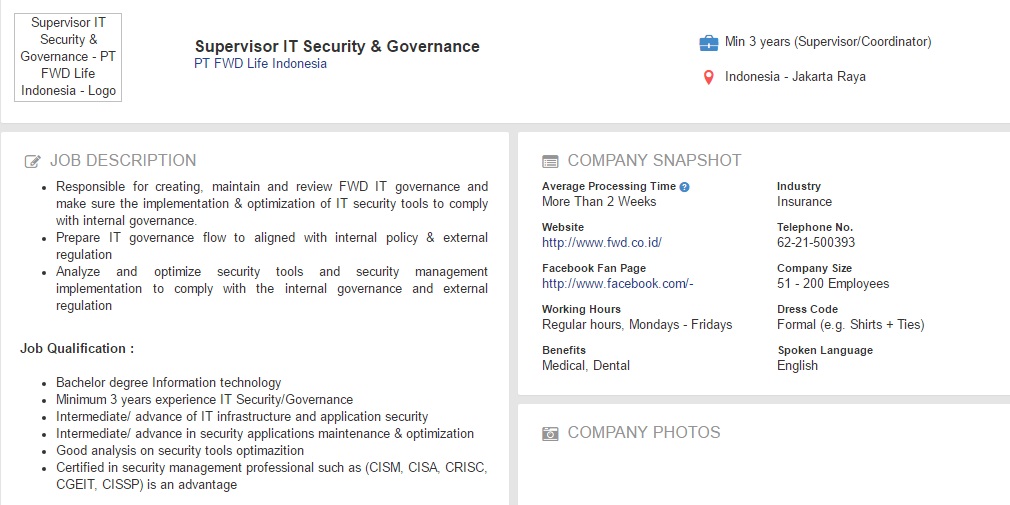Click the Average Processing Time label
The image size is (1010, 505).
point(609,187)
